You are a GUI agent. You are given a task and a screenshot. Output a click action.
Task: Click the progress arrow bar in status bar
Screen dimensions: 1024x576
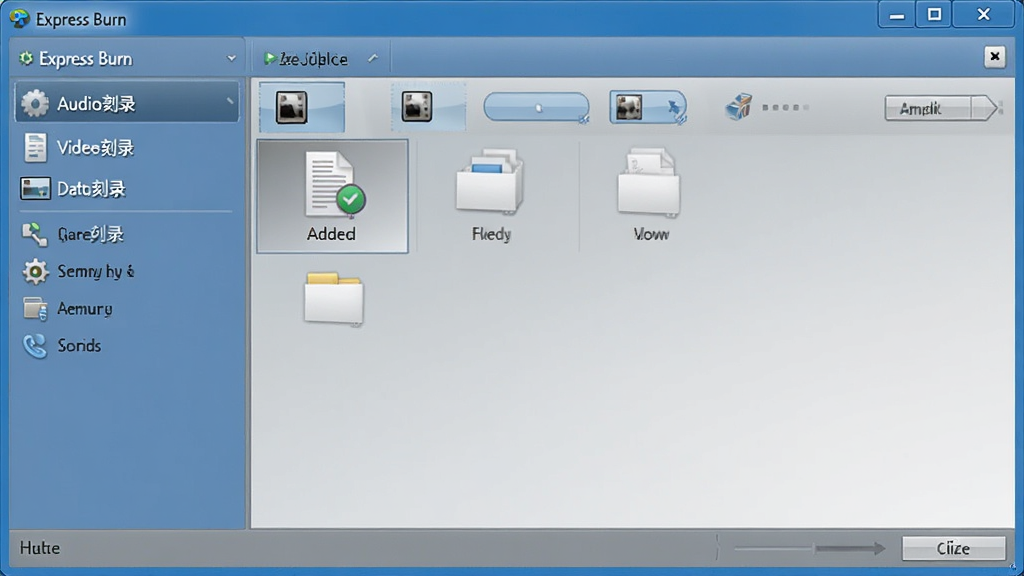click(x=810, y=548)
